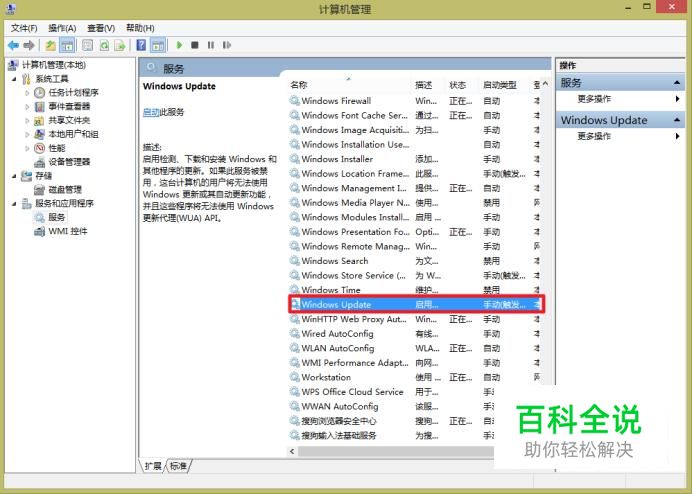Click the horizontal scrollbar left arrow
This screenshot has height=494, width=692.
pyautogui.click(x=292, y=451)
